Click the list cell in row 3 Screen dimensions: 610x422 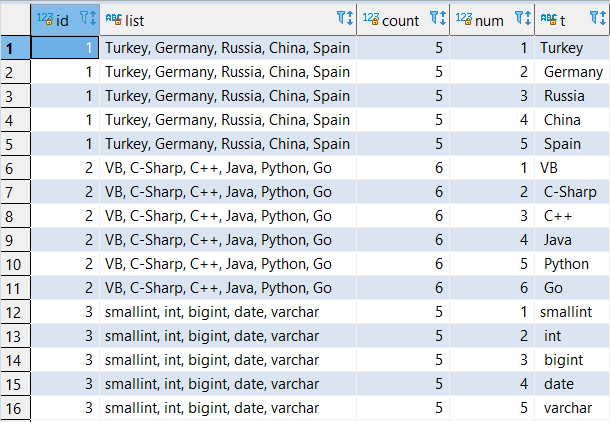click(228, 96)
